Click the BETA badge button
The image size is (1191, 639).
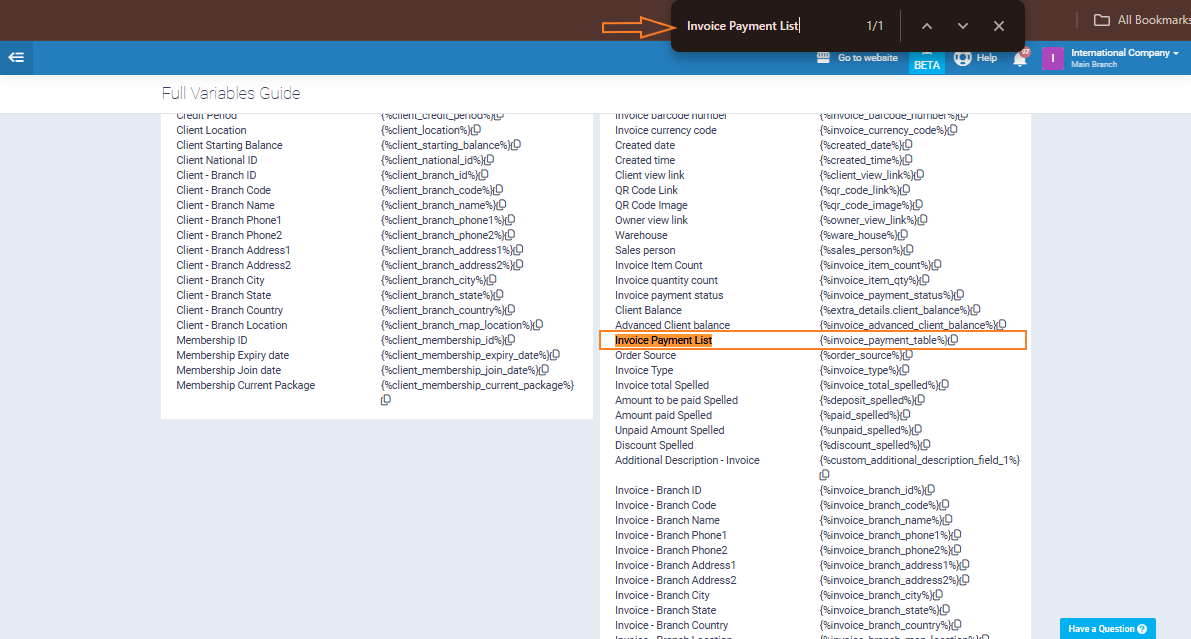tap(927, 64)
